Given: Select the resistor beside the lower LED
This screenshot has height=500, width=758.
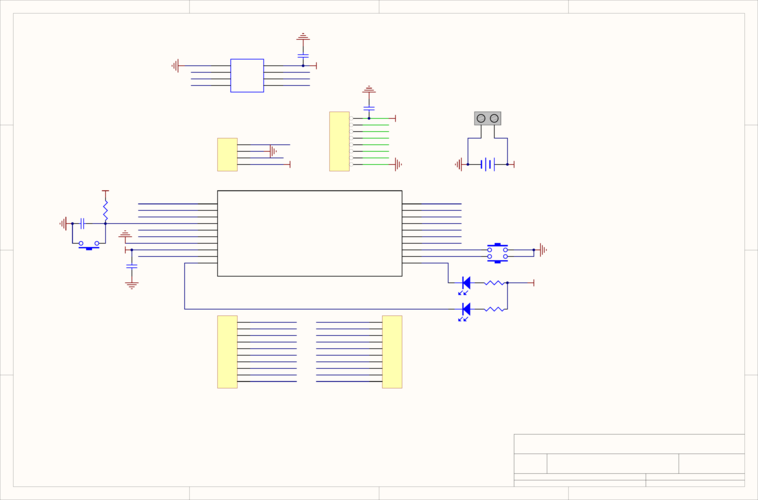Looking at the screenshot, I should coord(494,309).
